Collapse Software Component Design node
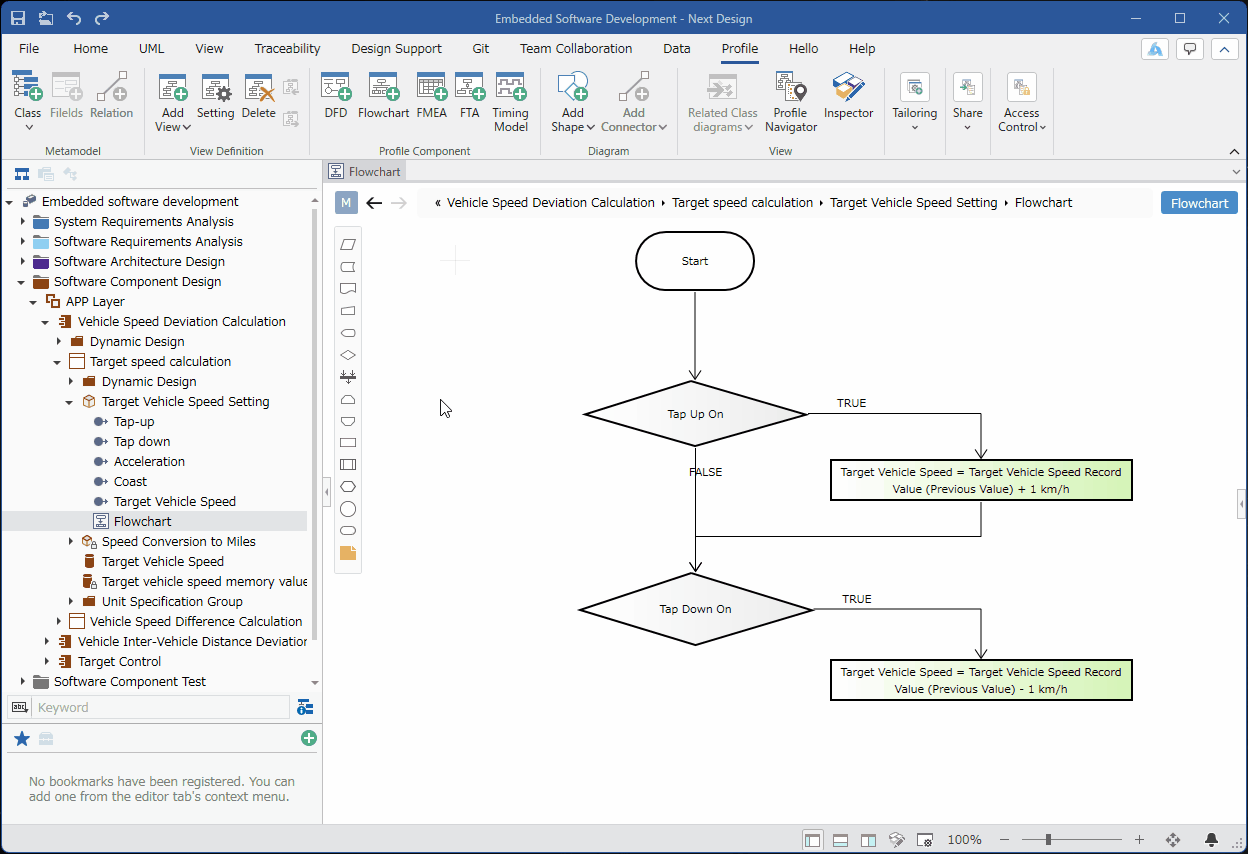The image size is (1248, 854). 23,282
